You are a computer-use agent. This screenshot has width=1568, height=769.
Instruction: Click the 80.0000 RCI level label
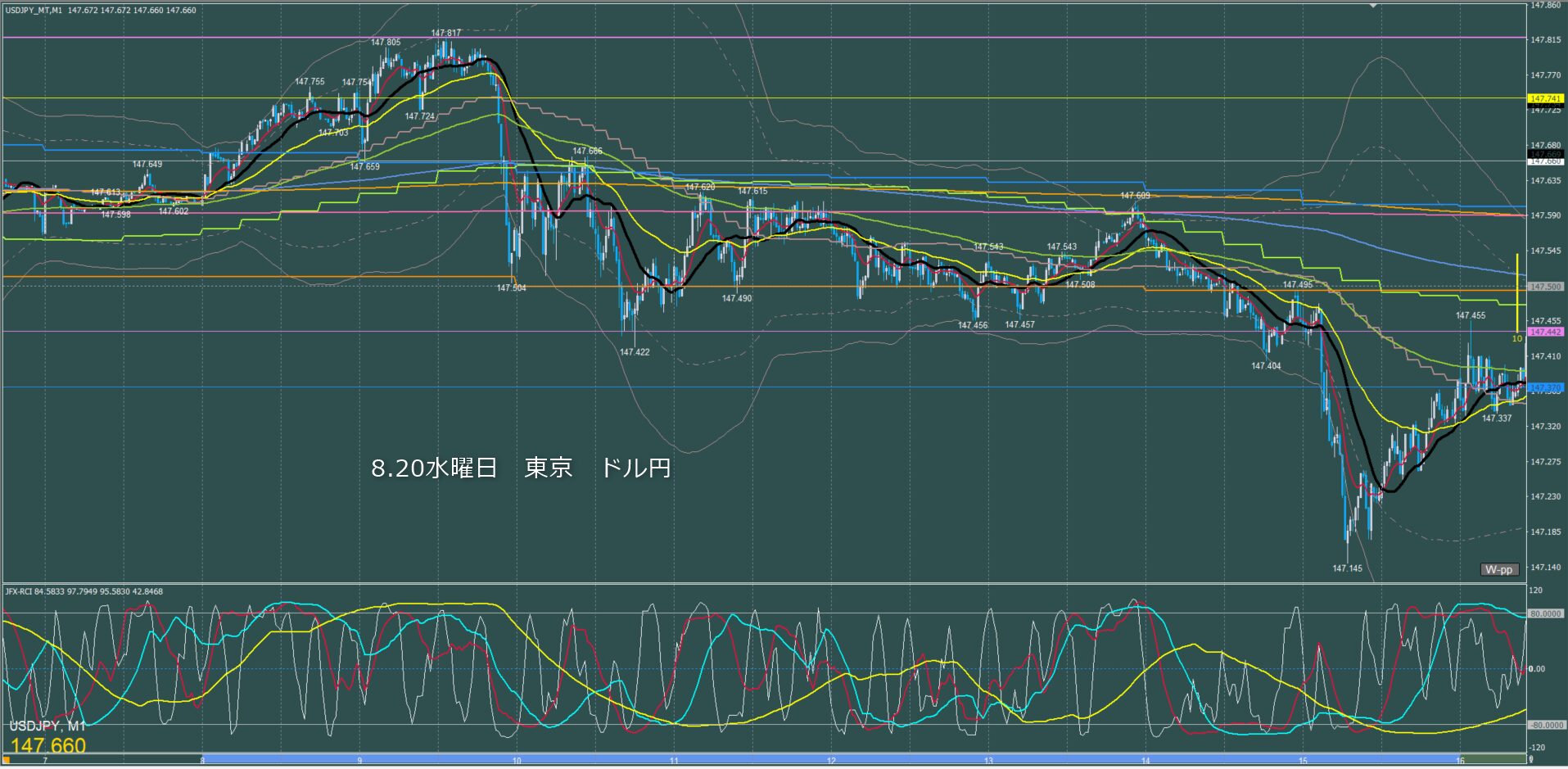tap(1546, 613)
